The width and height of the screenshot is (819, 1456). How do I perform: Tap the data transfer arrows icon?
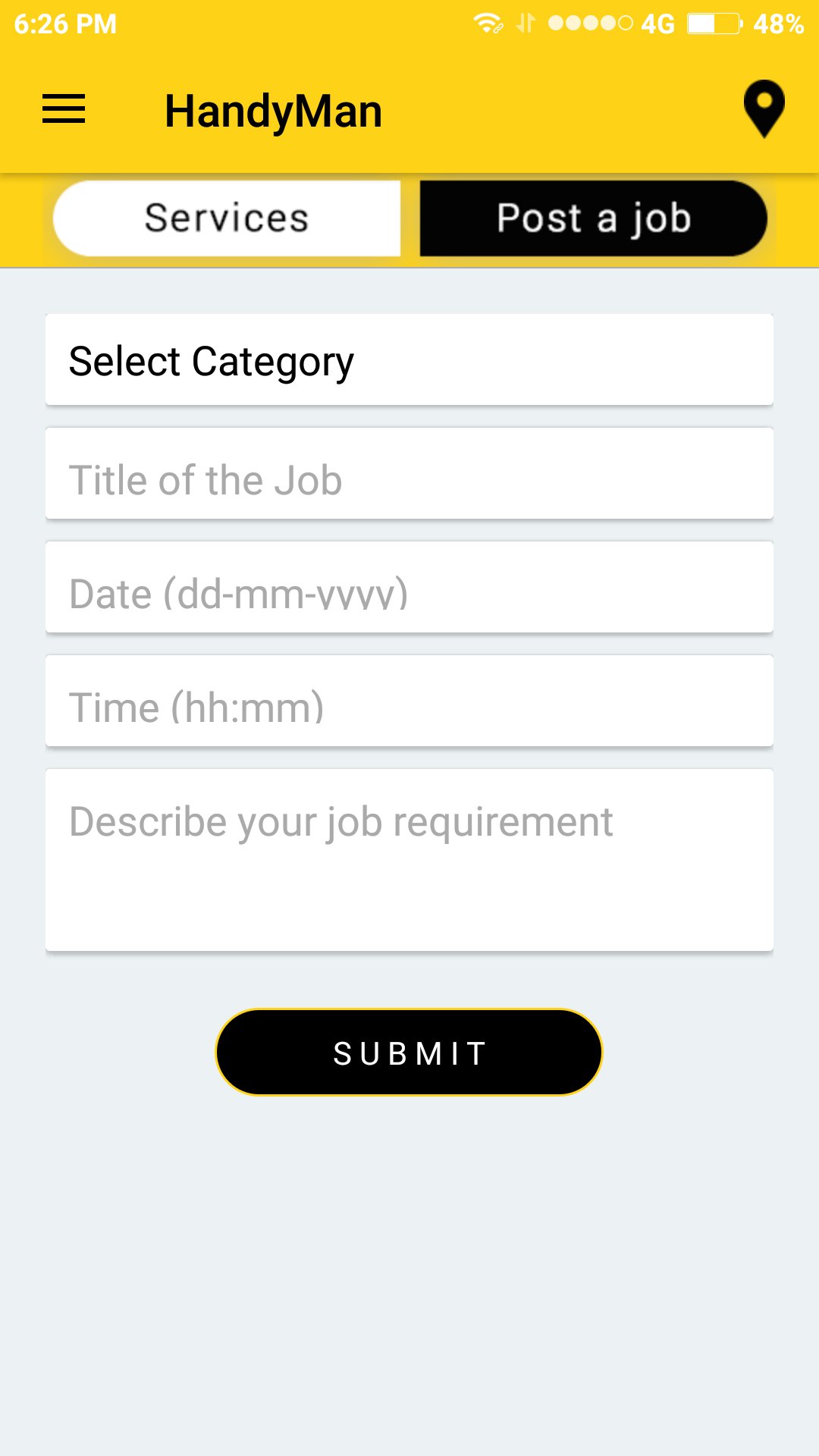(526, 24)
